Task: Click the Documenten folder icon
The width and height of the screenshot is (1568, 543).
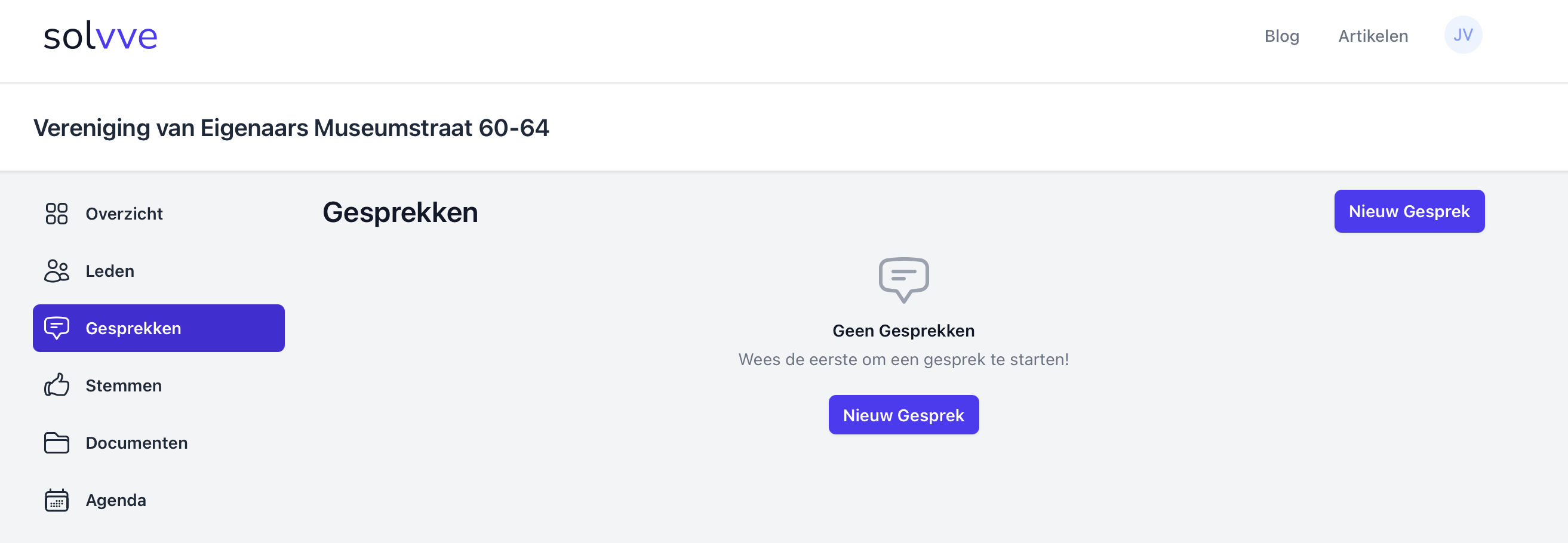Action: (57, 443)
